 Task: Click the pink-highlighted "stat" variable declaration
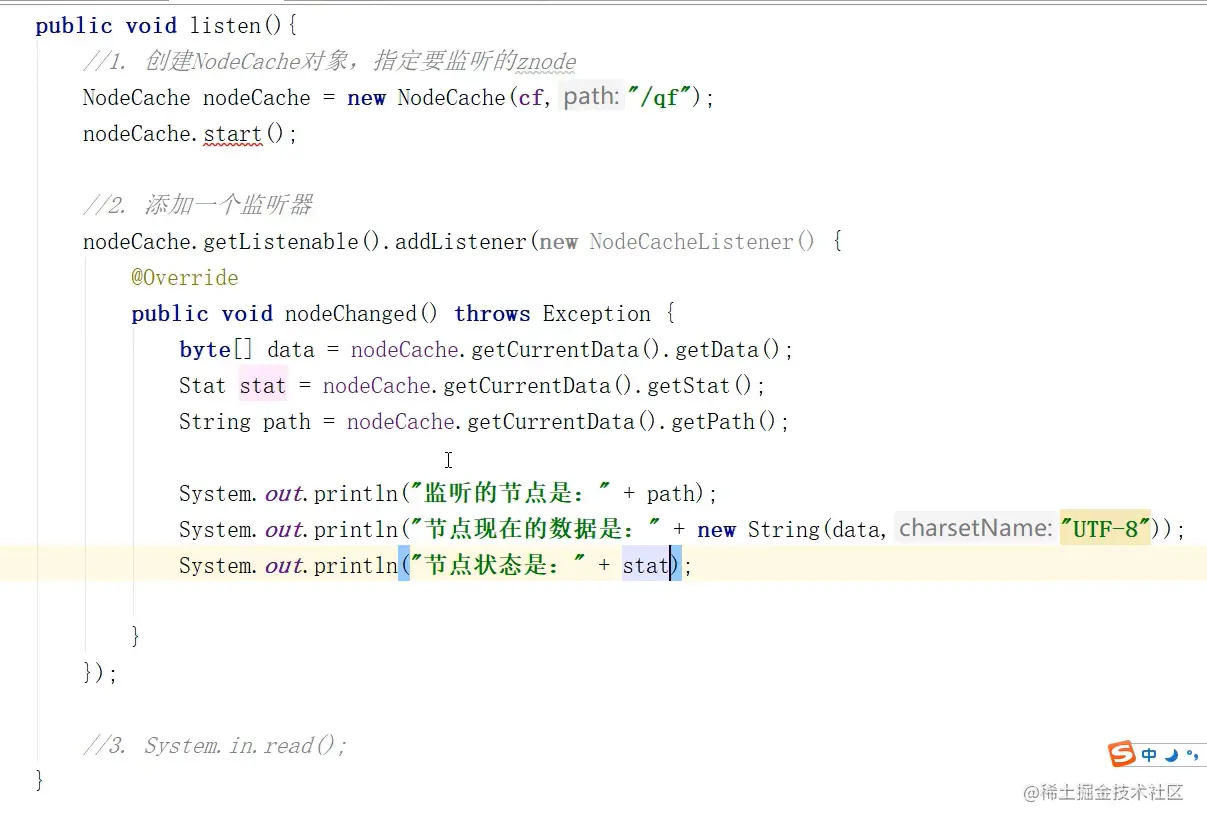click(263, 386)
